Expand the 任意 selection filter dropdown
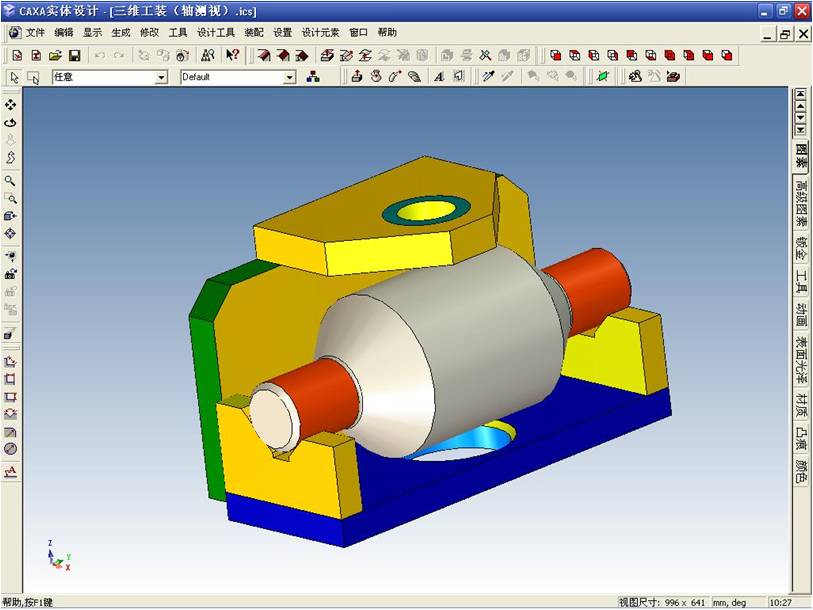The image size is (813, 610). [161, 77]
